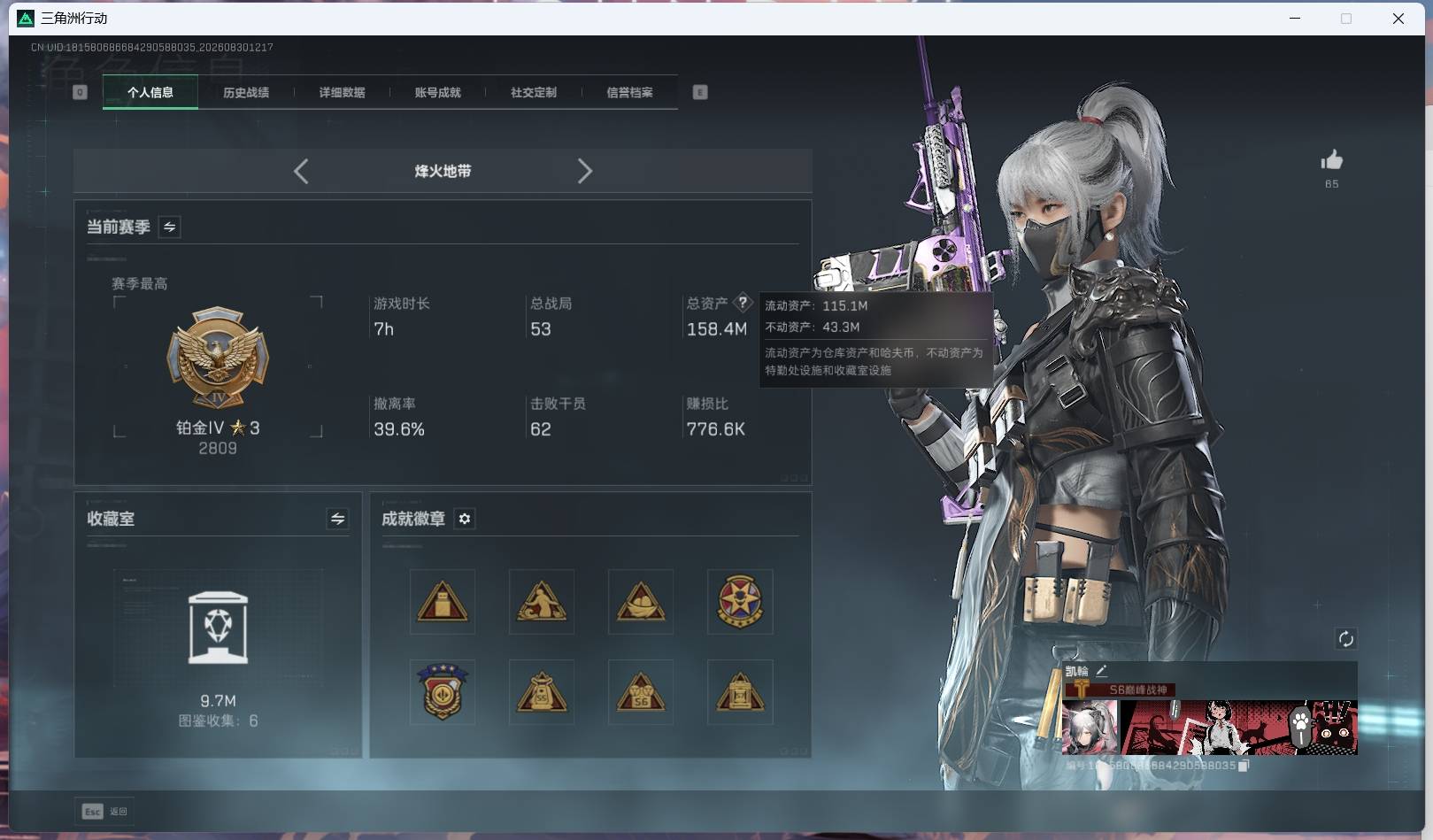This screenshot has width=1433, height=840.
Task: Open the 详细数据 tab
Action: tap(342, 92)
